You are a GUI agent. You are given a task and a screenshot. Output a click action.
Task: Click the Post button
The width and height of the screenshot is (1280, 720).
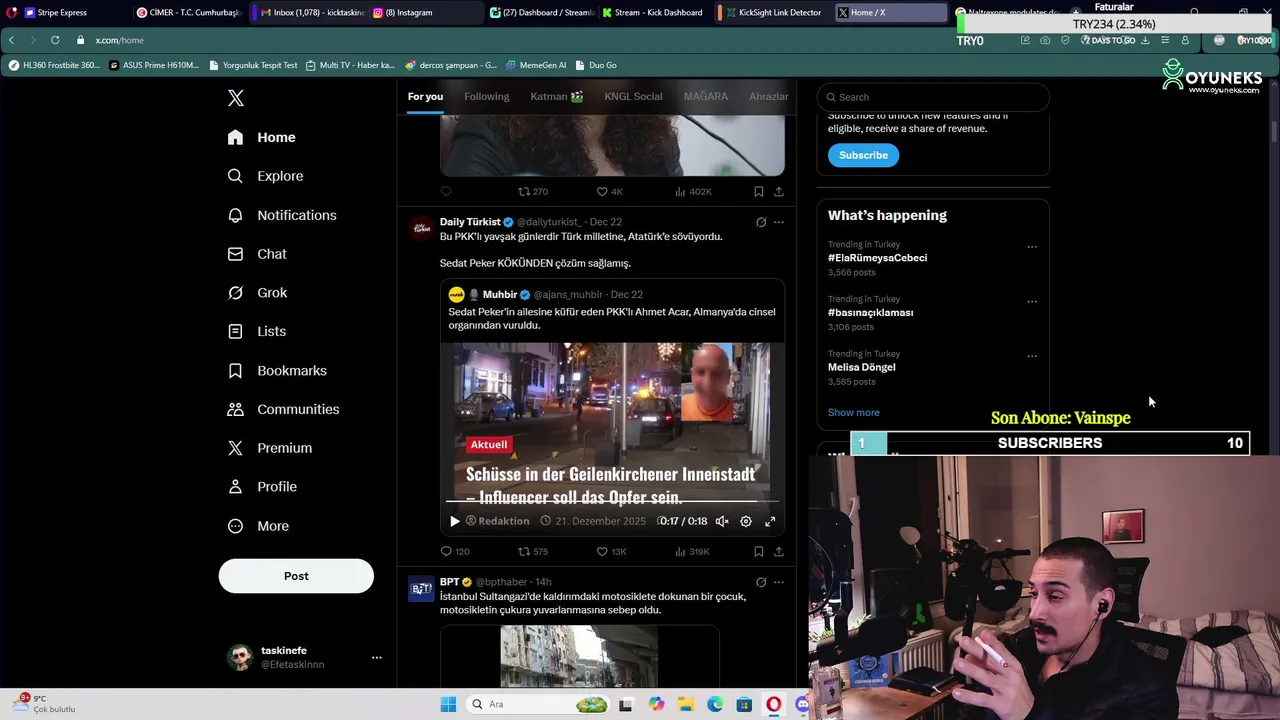[x=296, y=576]
